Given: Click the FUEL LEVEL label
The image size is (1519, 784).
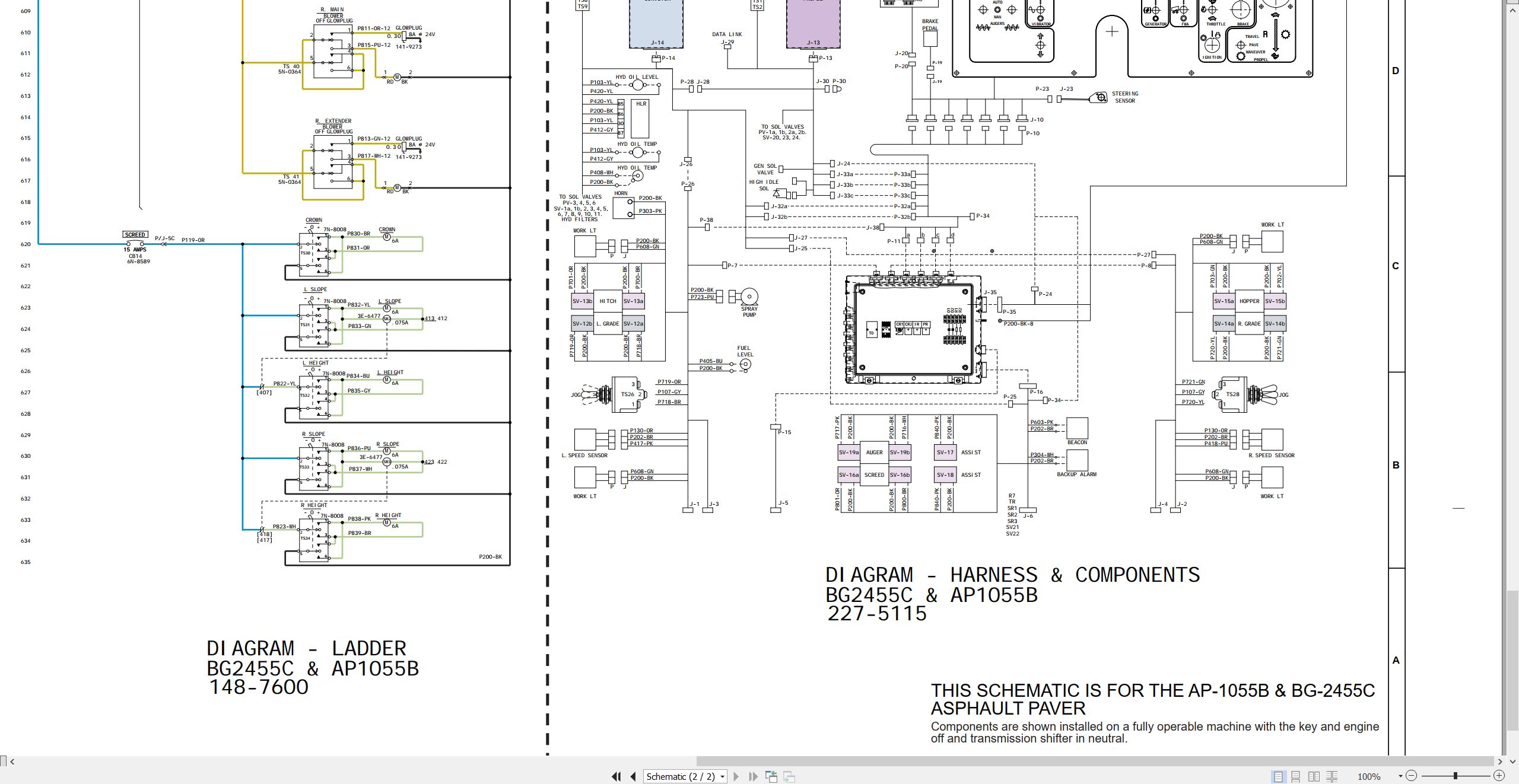Looking at the screenshot, I should (745, 351).
